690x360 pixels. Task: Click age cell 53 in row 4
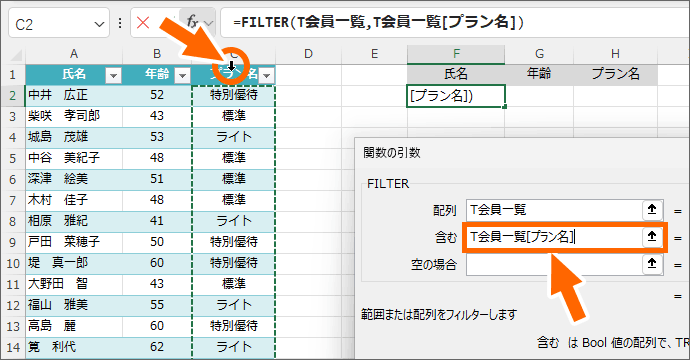[157, 137]
